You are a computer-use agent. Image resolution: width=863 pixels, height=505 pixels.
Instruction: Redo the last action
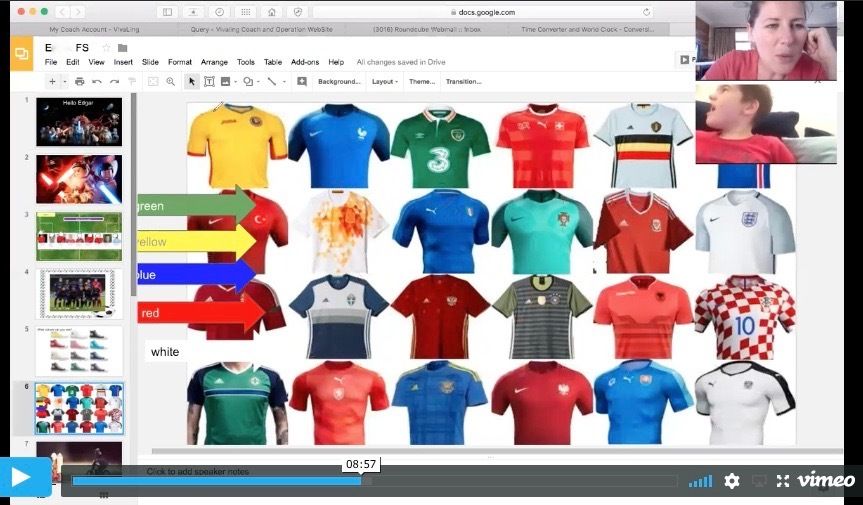pos(114,81)
